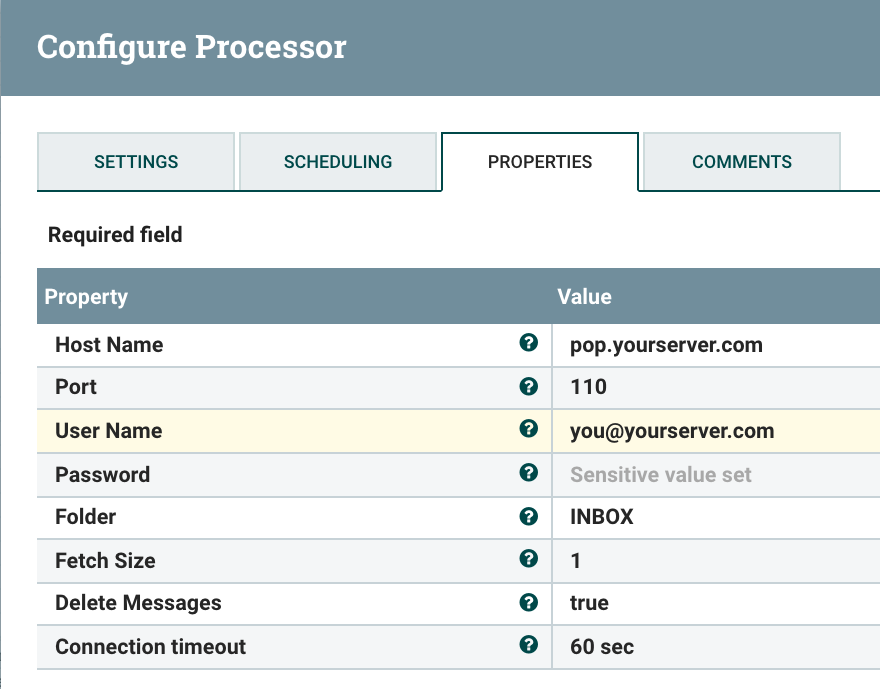Click the Port help question mark

point(529,386)
